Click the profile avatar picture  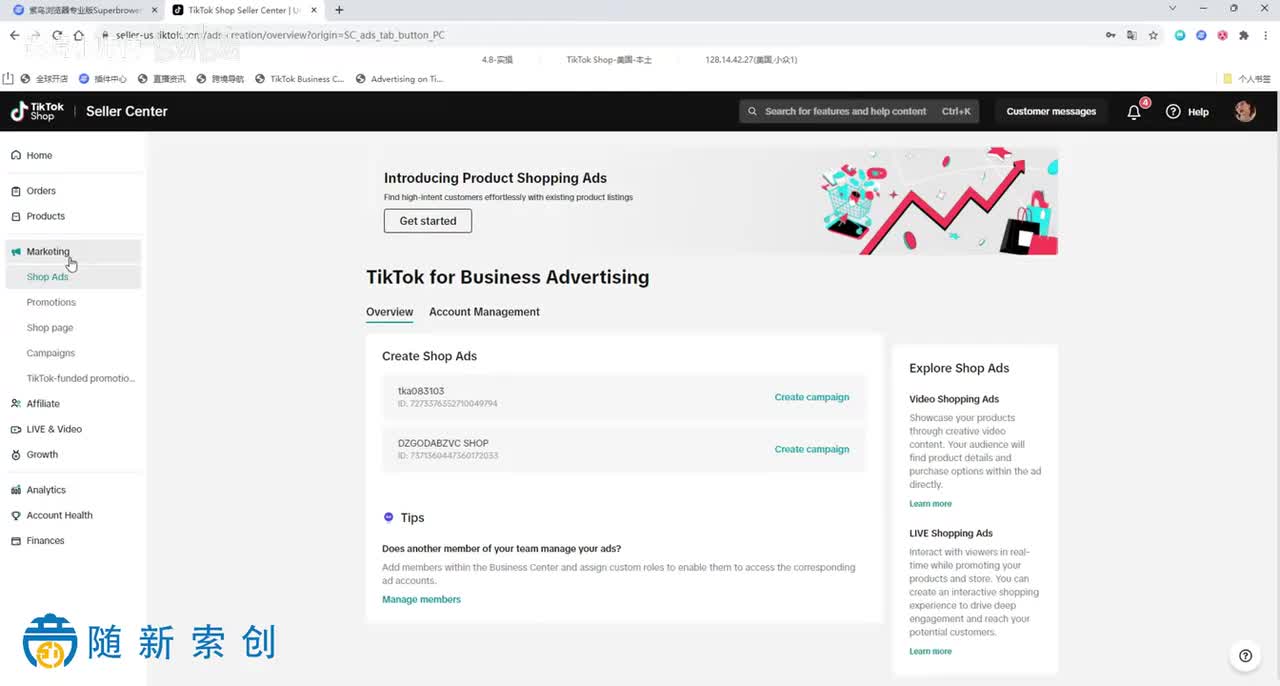[1245, 111]
